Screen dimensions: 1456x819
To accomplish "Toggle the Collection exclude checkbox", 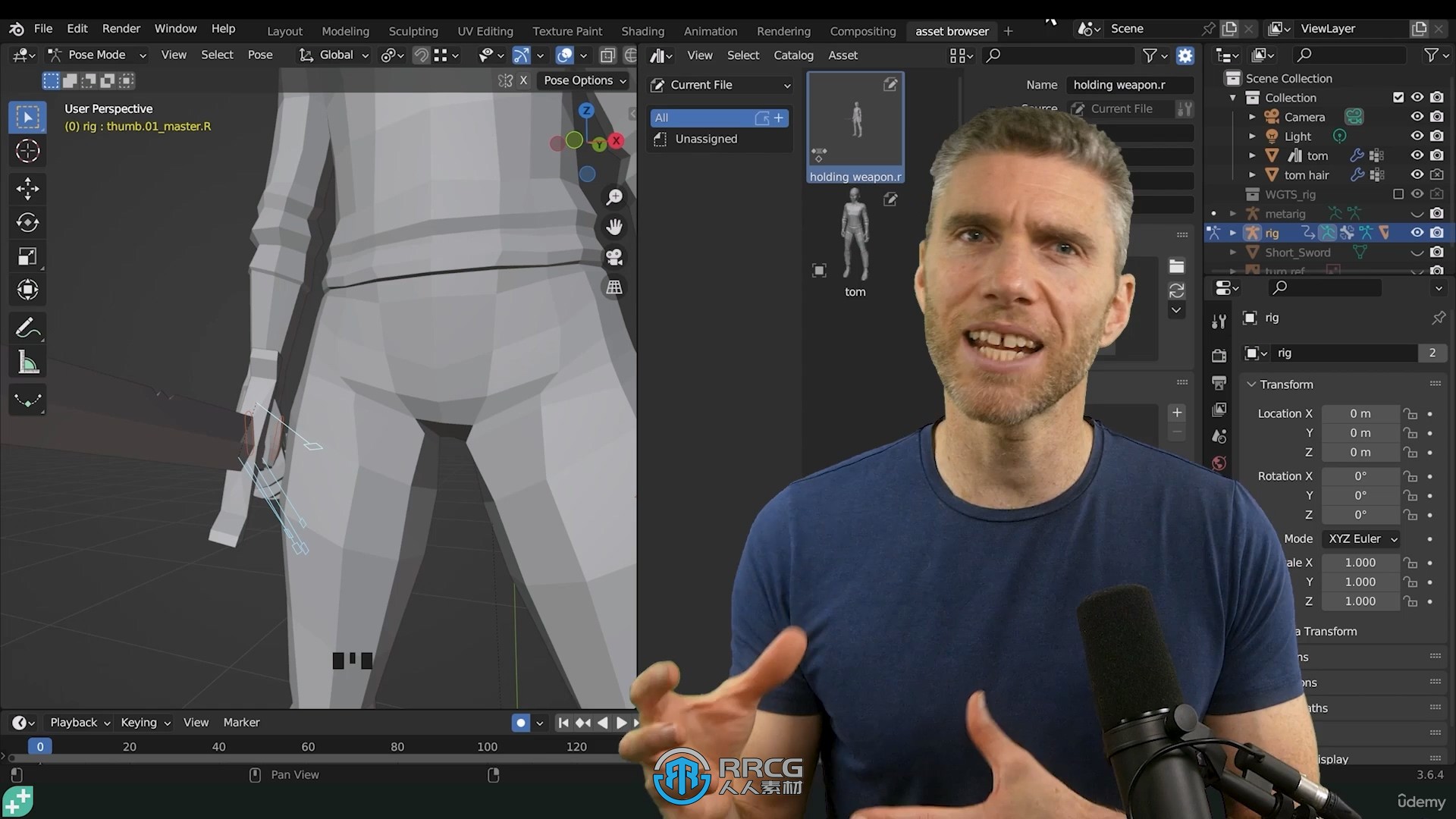I will [1398, 97].
